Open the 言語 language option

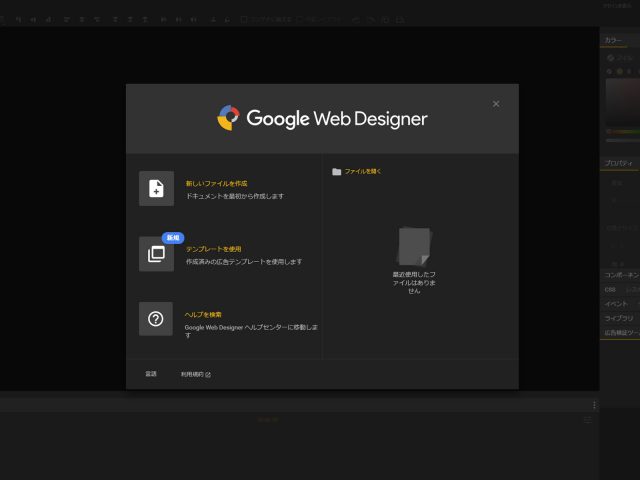151,374
